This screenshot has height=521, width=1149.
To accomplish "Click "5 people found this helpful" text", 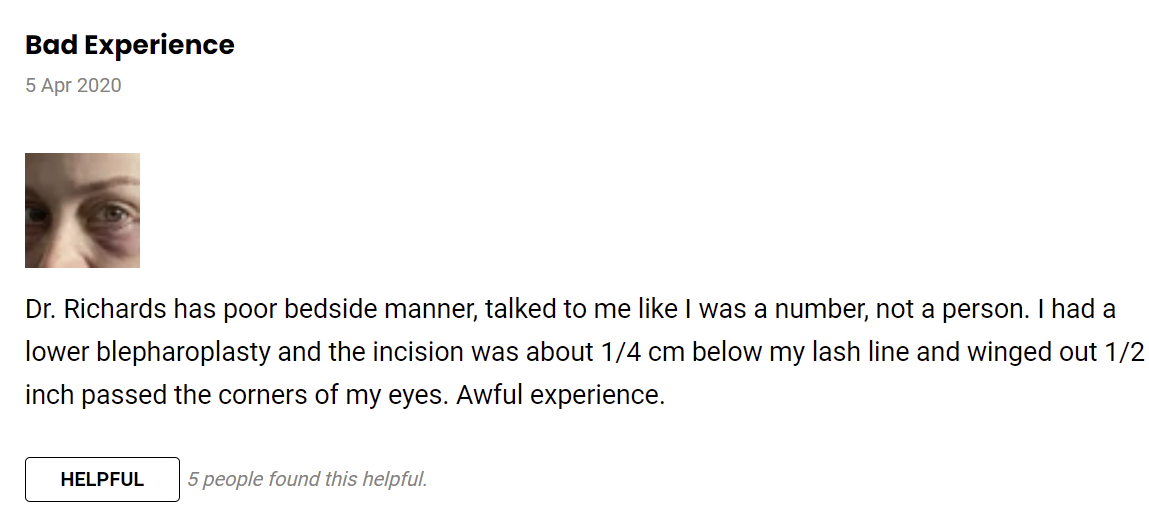I will [307, 479].
